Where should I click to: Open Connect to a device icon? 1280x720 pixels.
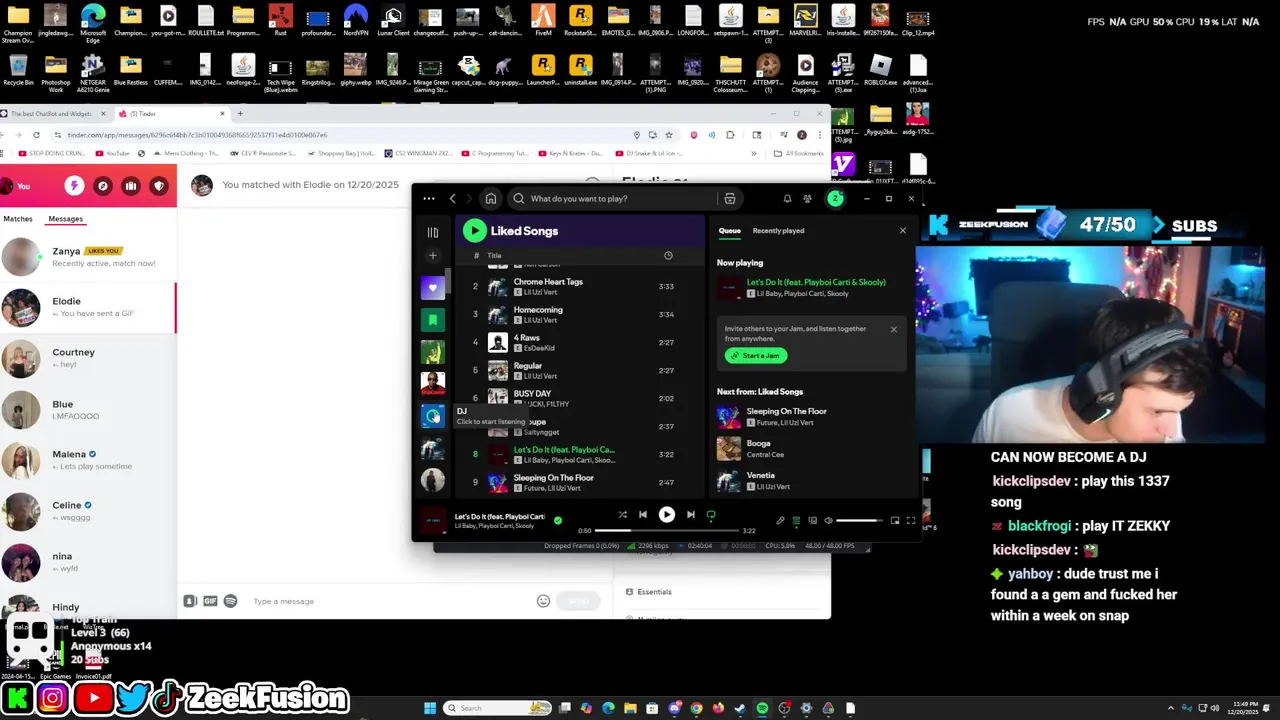point(812,520)
